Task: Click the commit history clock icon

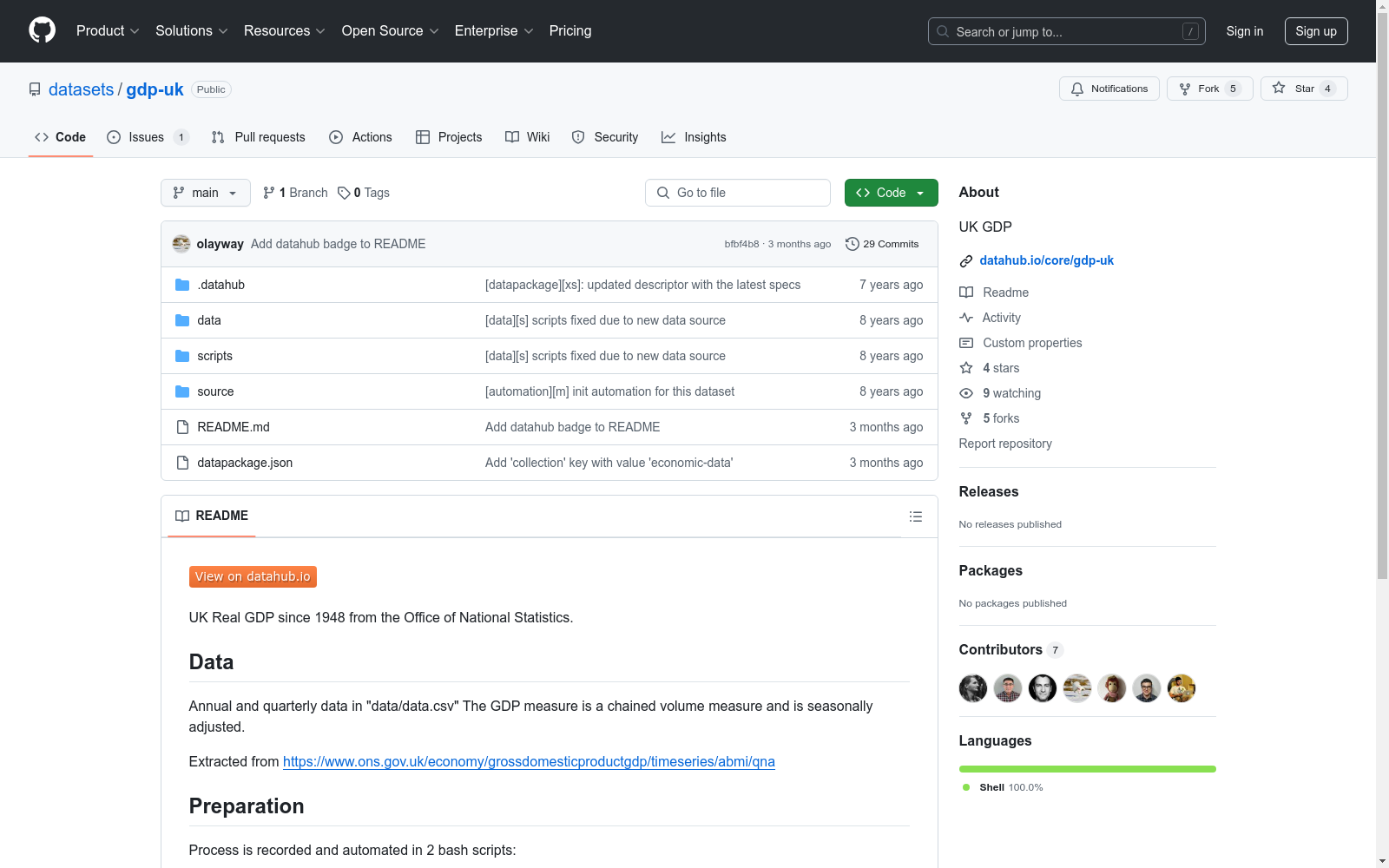Action: tap(852, 244)
